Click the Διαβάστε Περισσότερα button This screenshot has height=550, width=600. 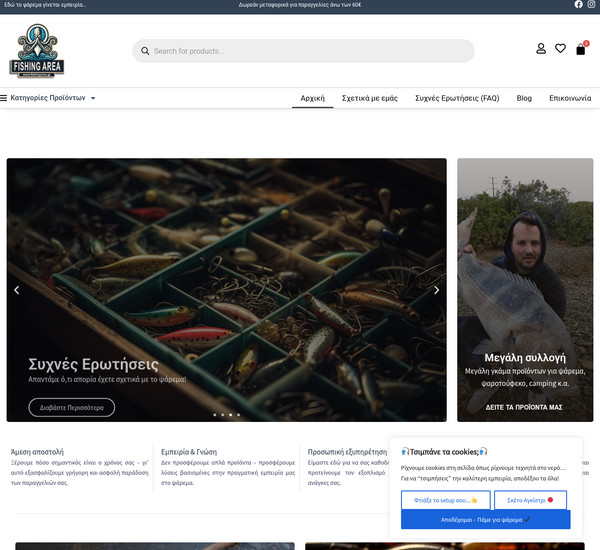(x=72, y=408)
